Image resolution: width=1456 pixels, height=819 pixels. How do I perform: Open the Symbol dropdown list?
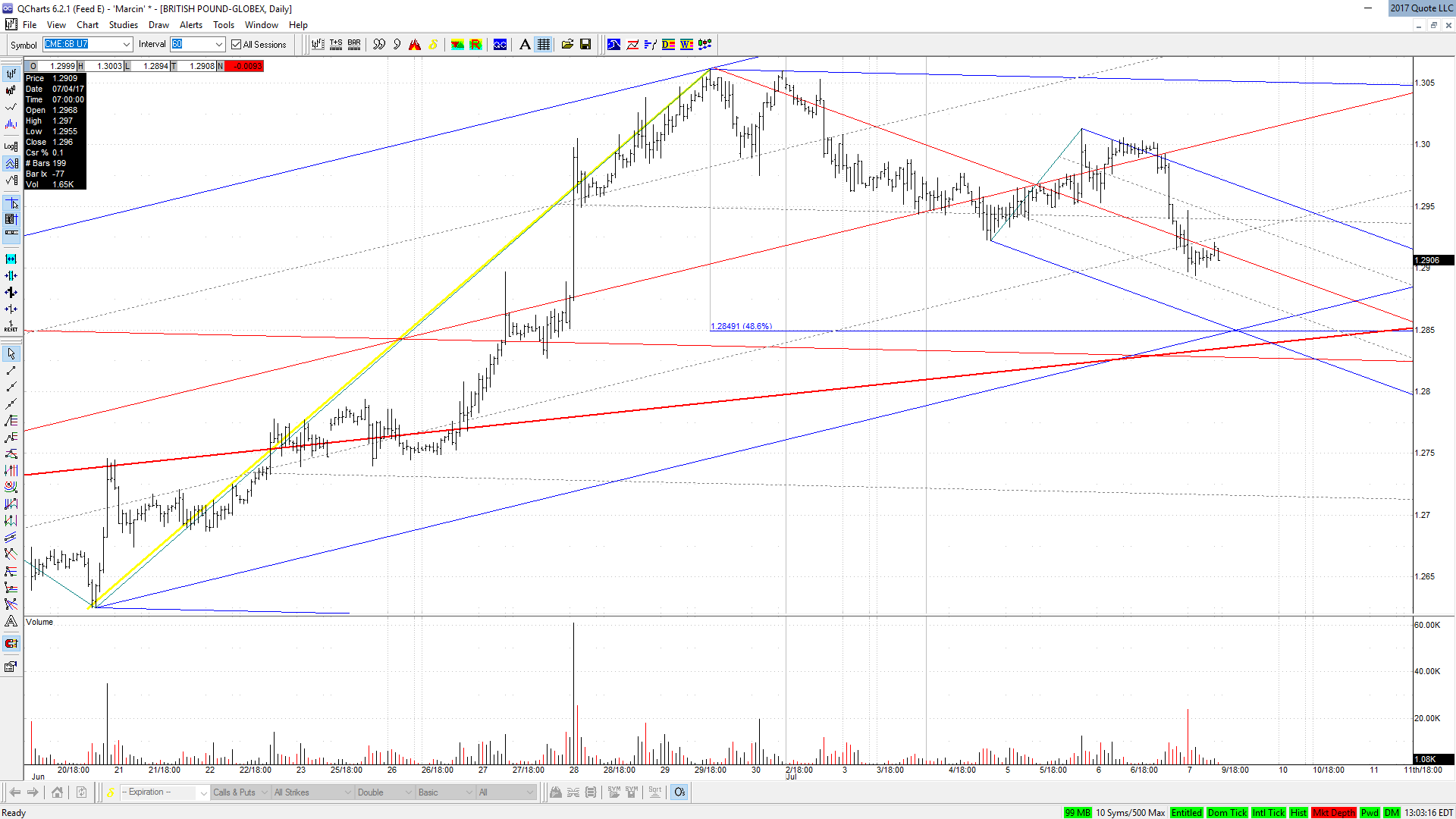coord(126,45)
